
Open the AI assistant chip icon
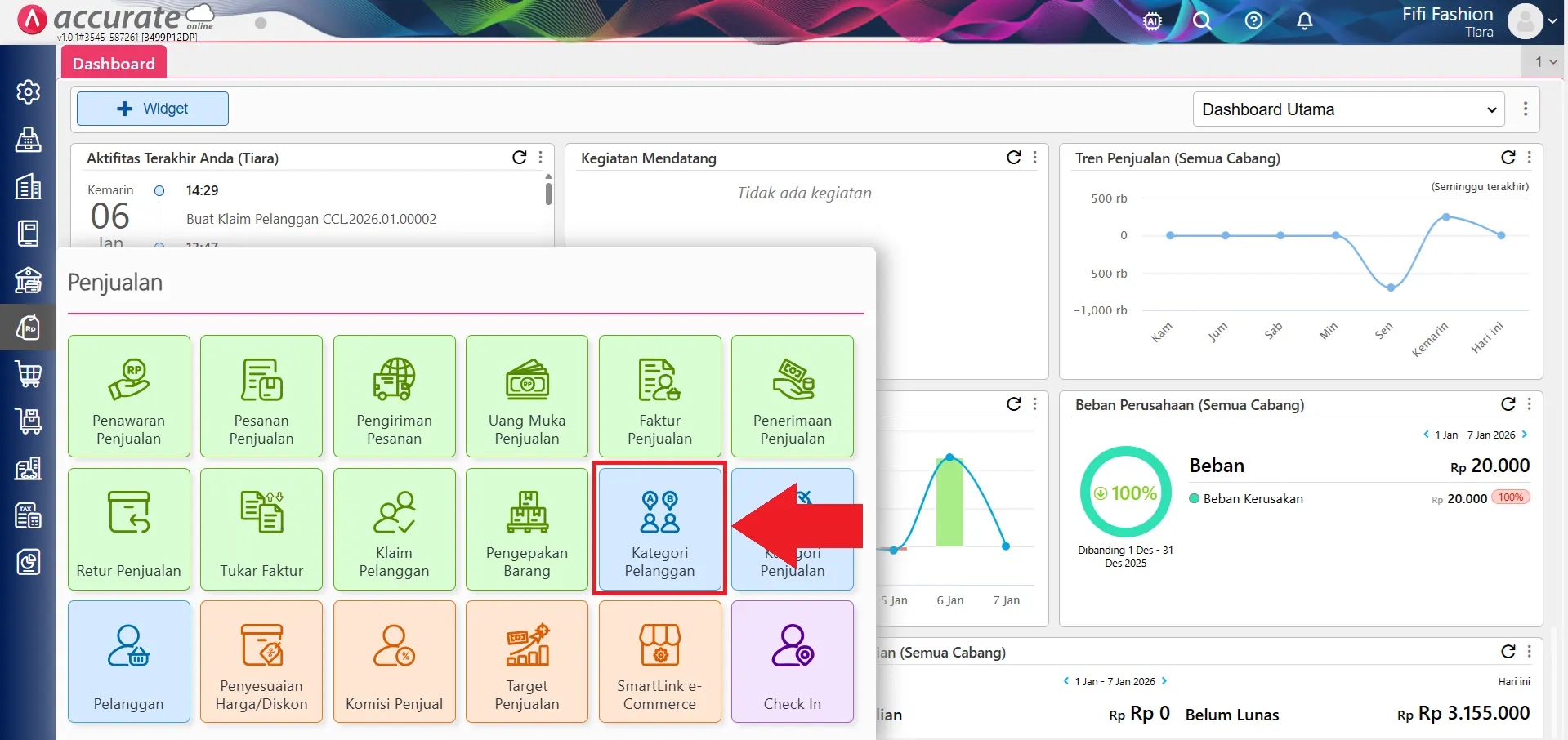[x=1152, y=21]
